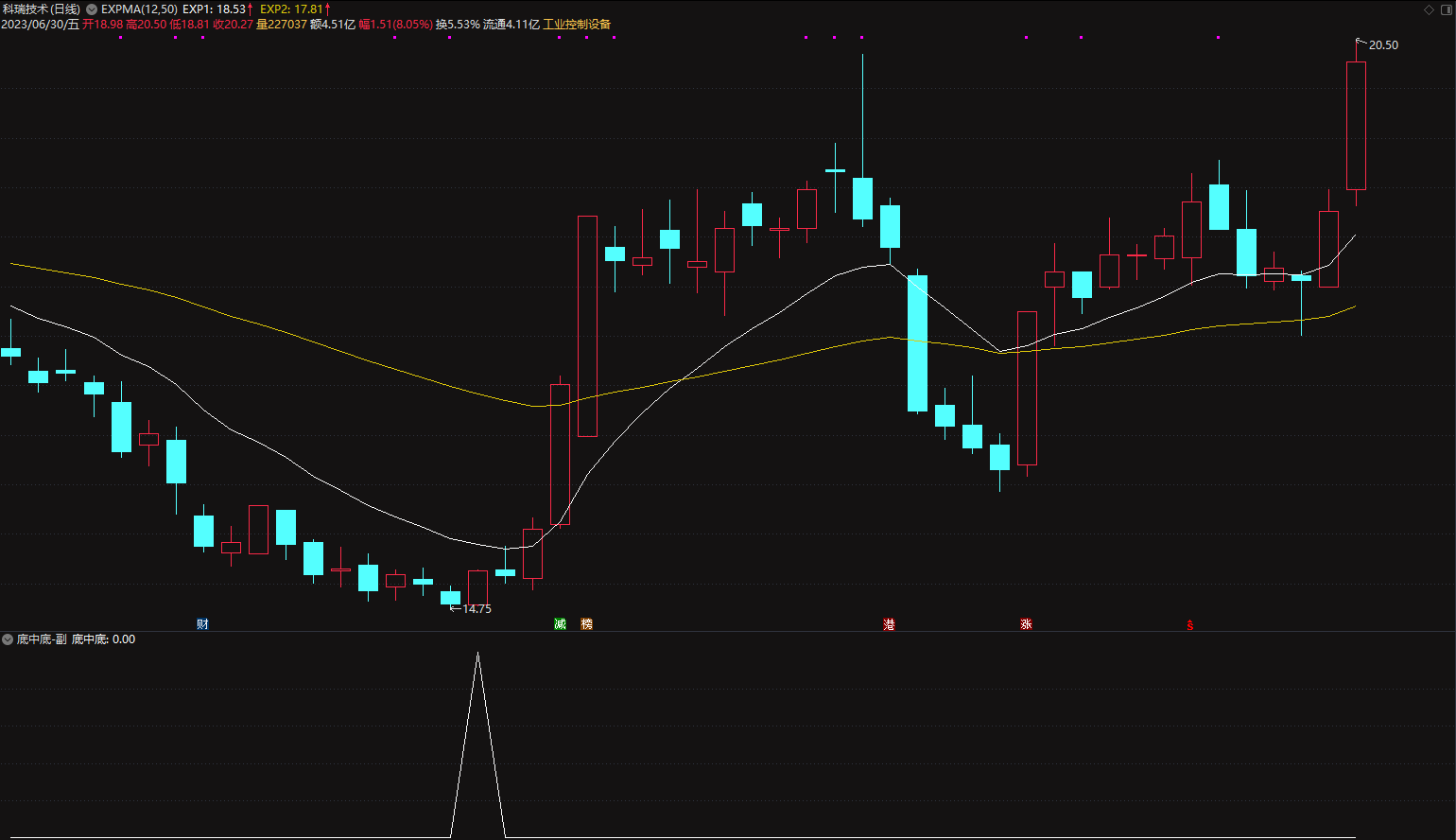
Task: Click the 流通4.11亿 float value
Action: (511, 25)
